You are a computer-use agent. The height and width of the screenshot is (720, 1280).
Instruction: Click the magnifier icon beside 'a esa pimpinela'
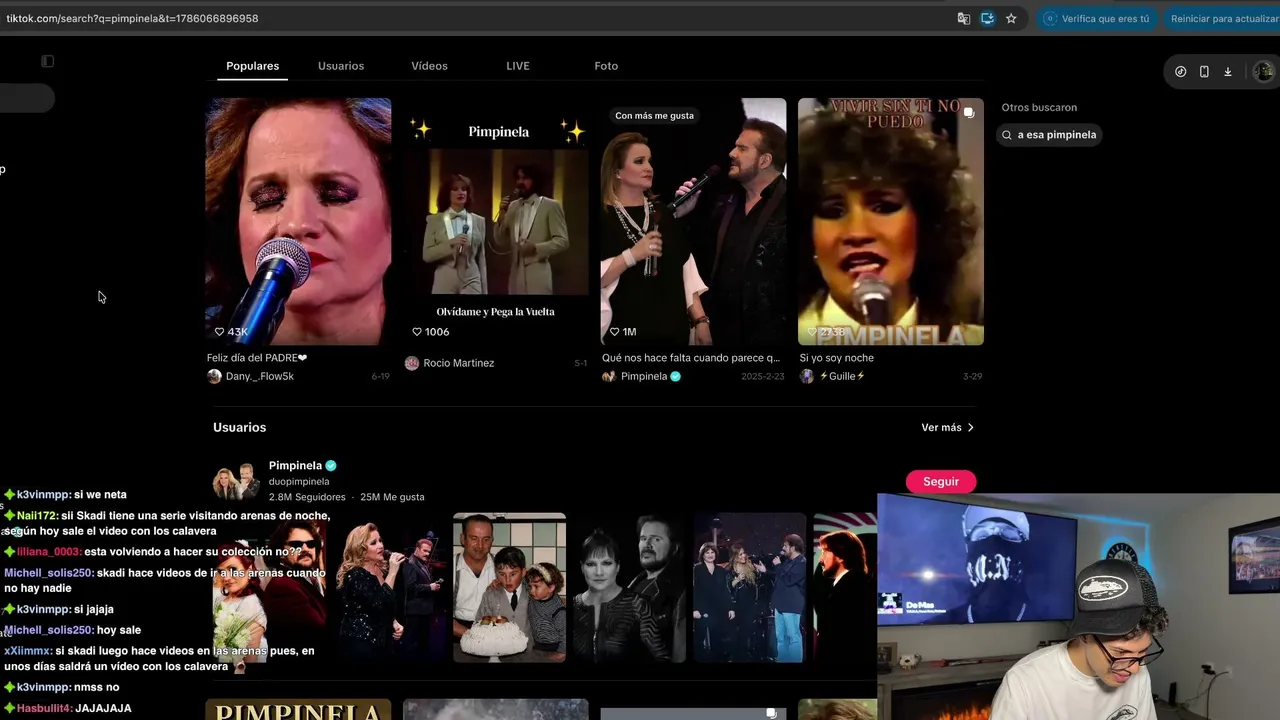(1007, 135)
